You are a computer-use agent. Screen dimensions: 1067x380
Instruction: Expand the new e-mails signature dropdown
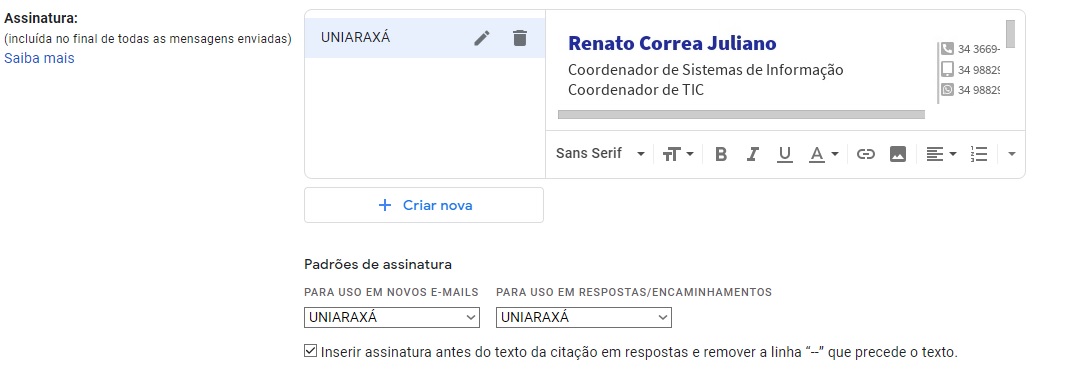[x=392, y=317]
